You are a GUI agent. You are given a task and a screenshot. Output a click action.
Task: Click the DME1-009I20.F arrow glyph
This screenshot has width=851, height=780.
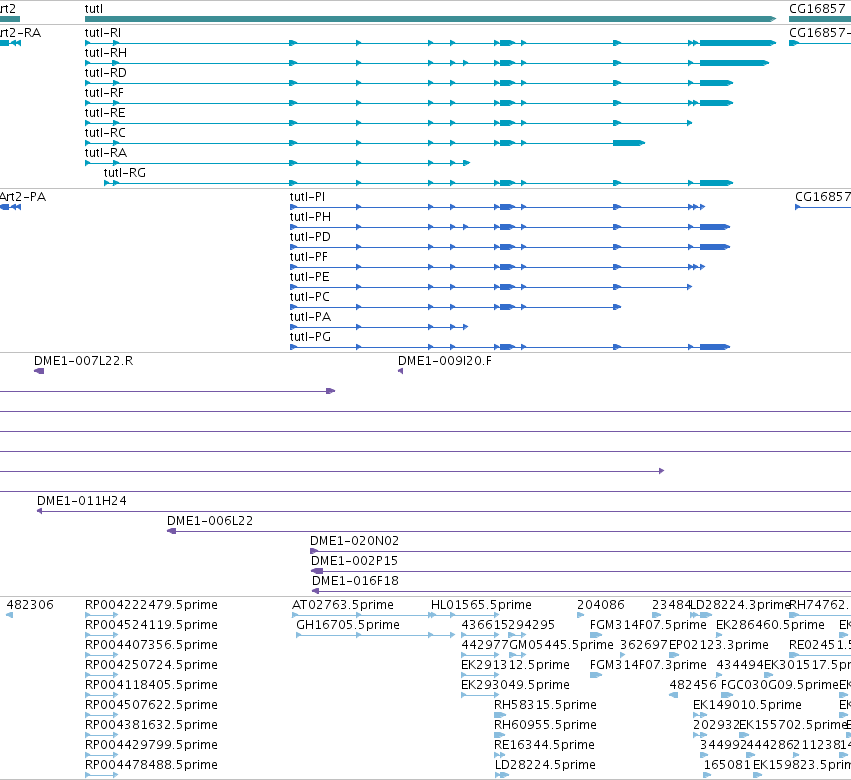[x=401, y=371]
